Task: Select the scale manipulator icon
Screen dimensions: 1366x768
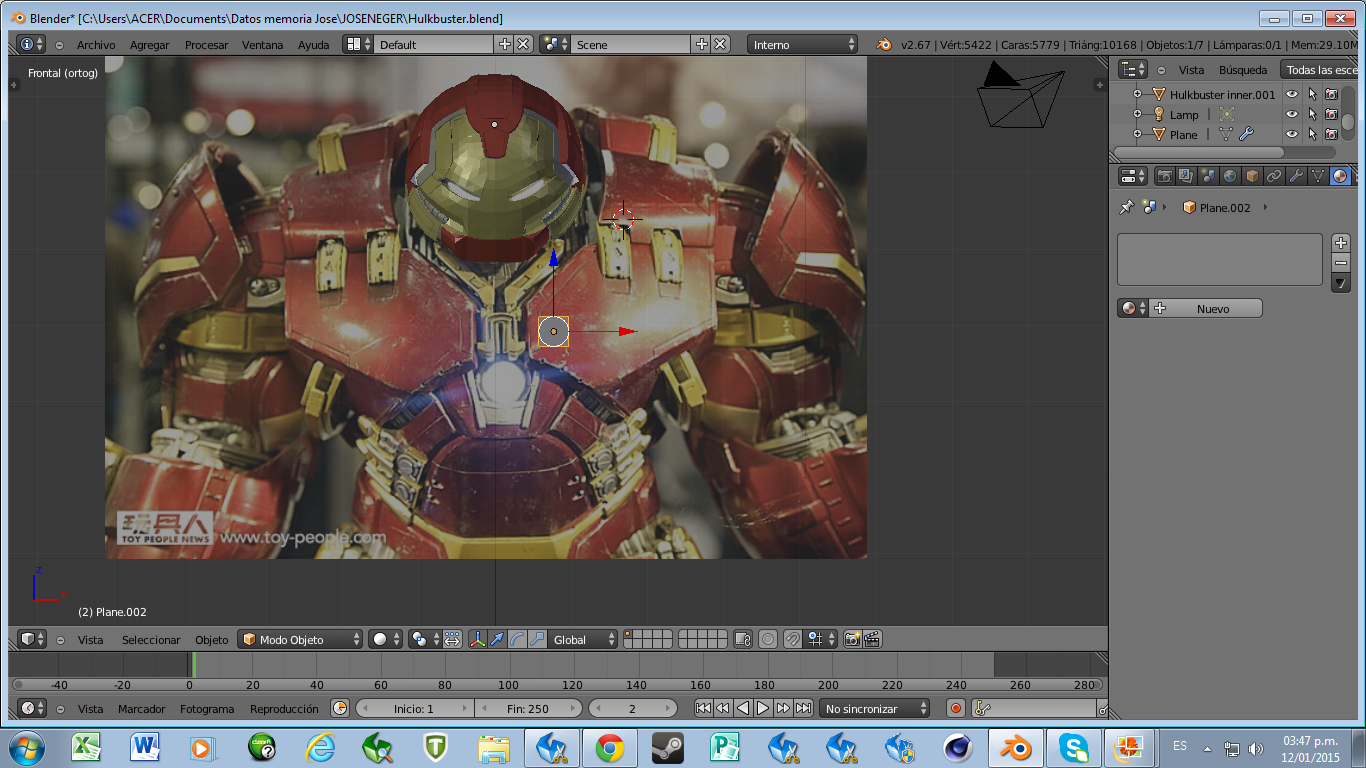Action: [x=537, y=639]
